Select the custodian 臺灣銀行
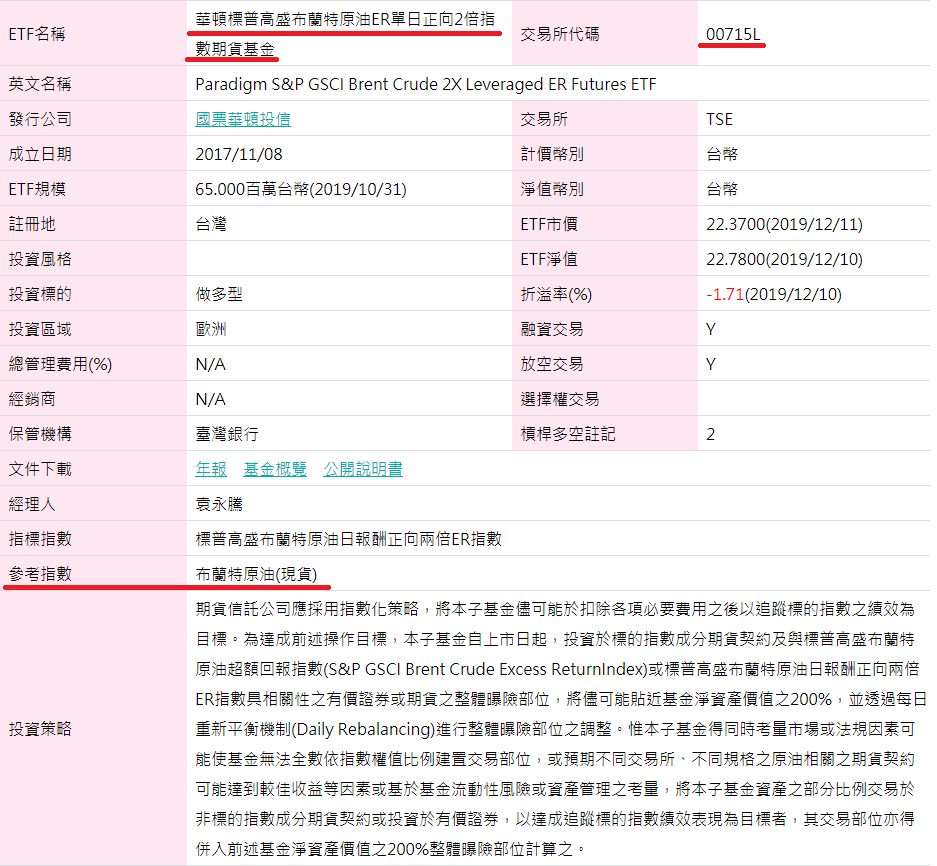The height and width of the screenshot is (866, 937). coord(227,434)
